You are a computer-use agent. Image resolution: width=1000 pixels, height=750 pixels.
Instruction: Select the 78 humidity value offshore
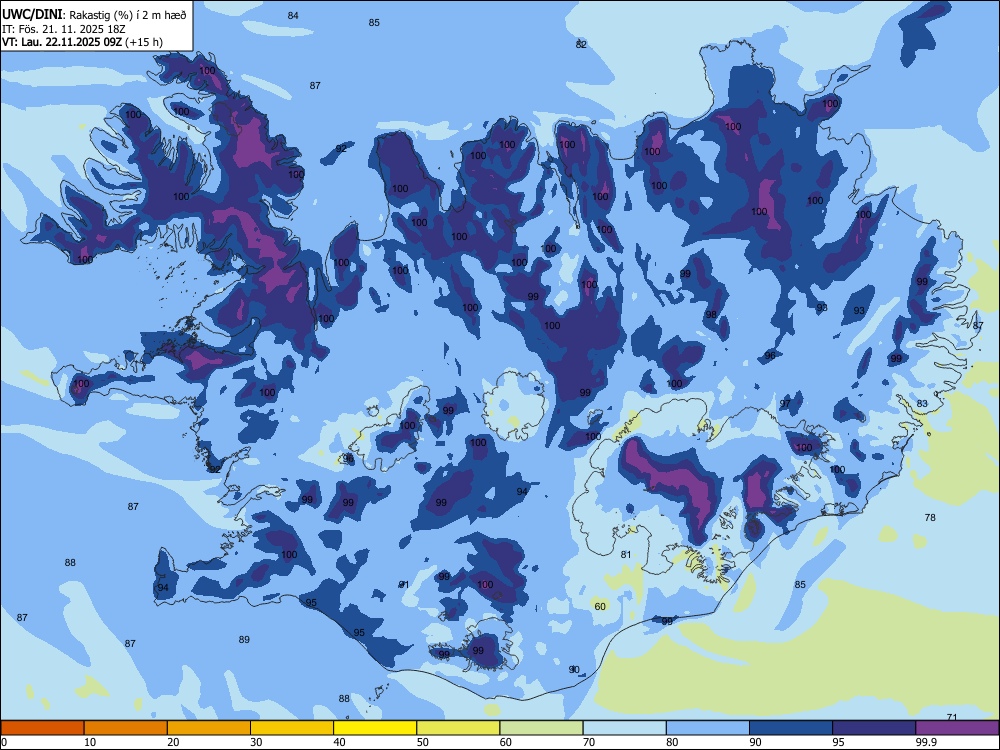930,517
